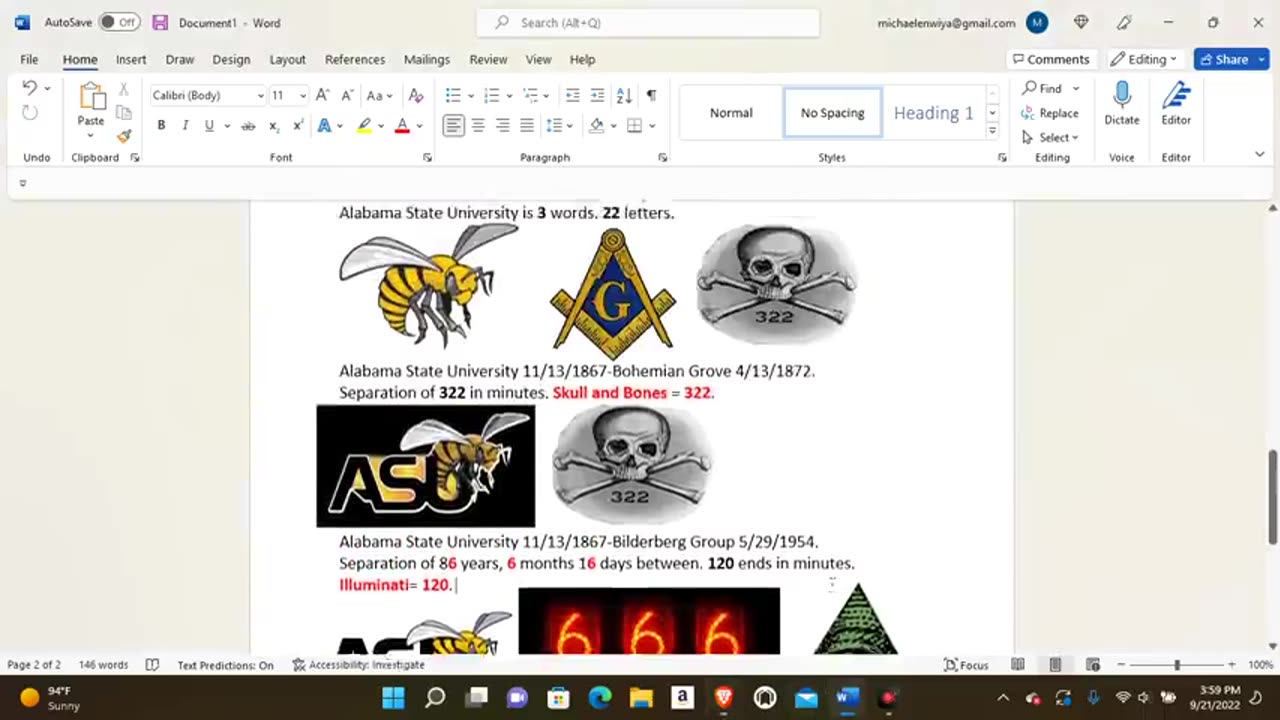Screen dimensions: 1280x720
Task: Open the File menu
Action: [x=29, y=59]
